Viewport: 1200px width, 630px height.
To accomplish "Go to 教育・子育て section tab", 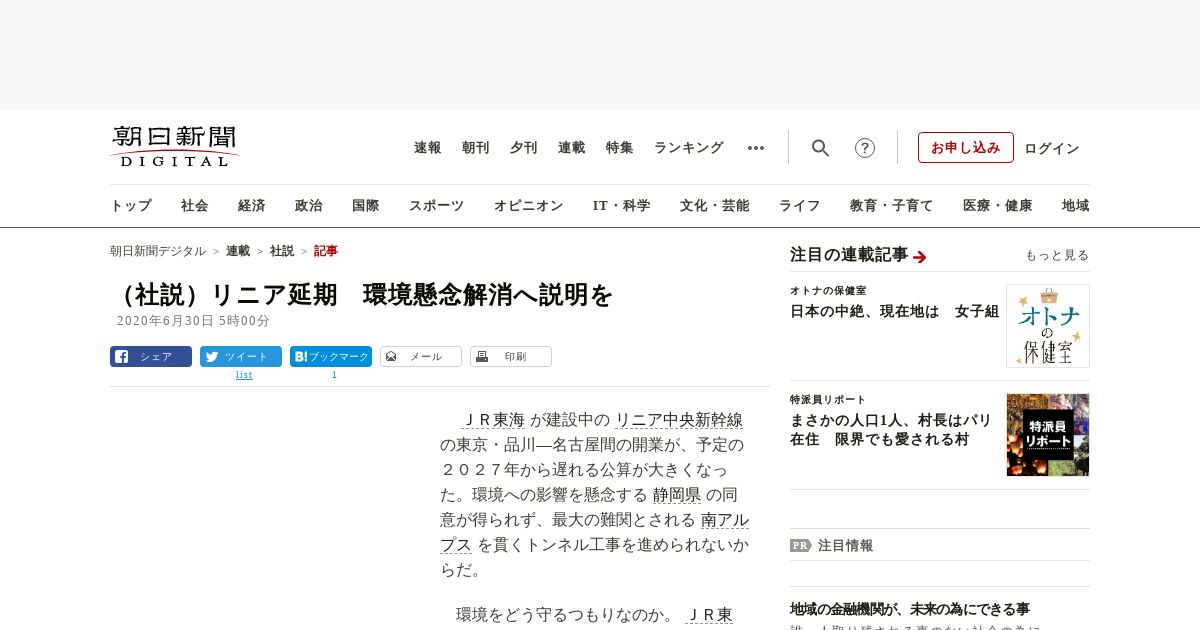I will (x=892, y=206).
